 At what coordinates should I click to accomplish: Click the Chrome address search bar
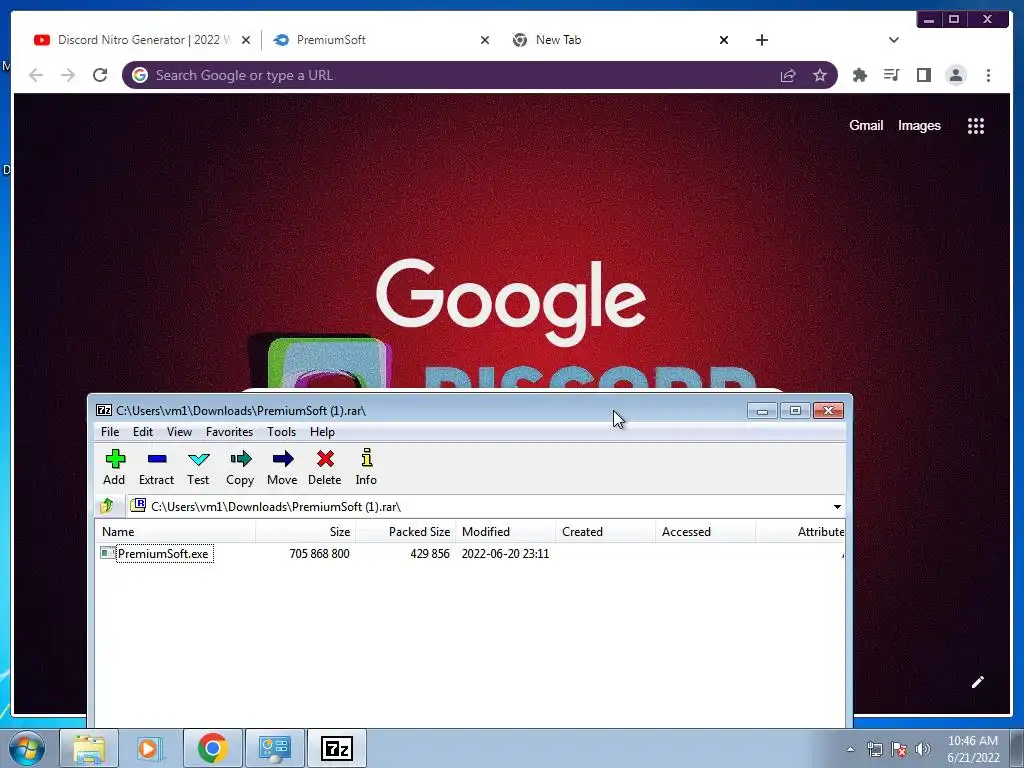point(479,75)
